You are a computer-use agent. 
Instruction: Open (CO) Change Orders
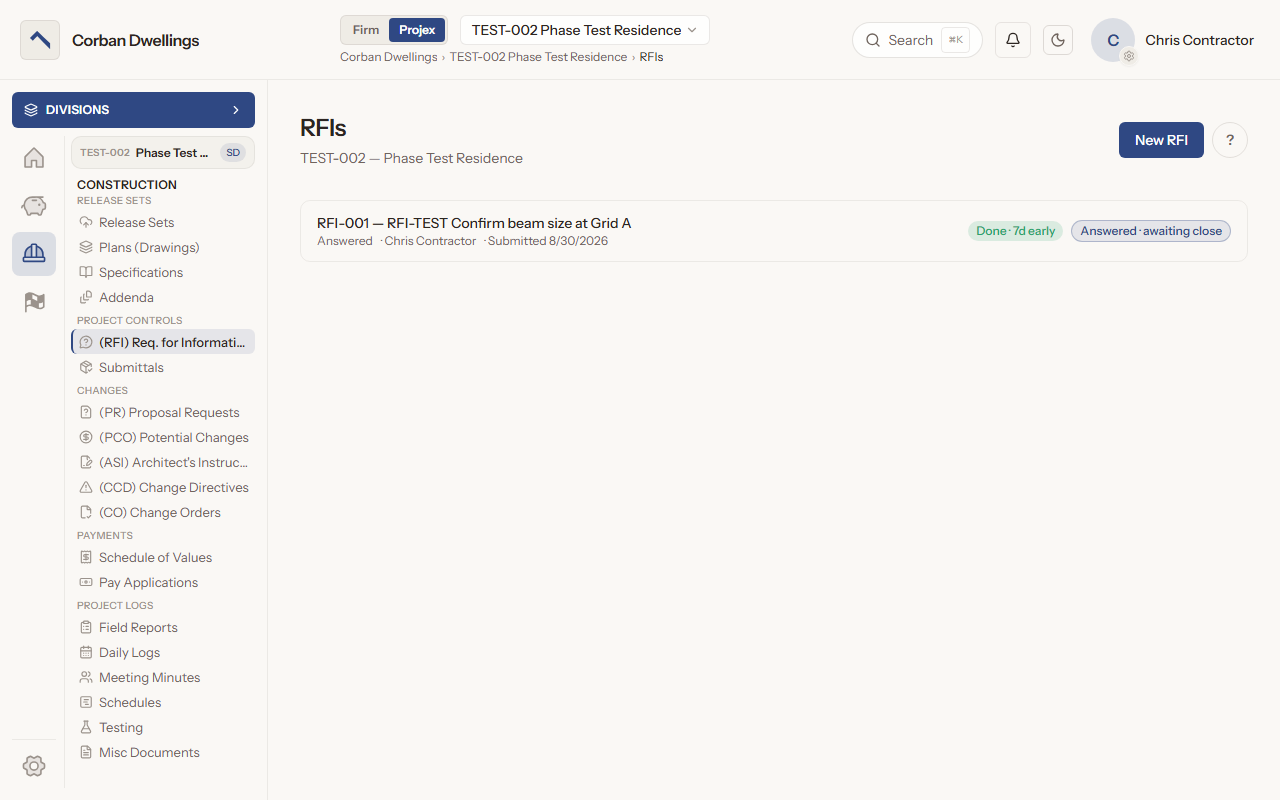pyautogui.click(x=163, y=512)
